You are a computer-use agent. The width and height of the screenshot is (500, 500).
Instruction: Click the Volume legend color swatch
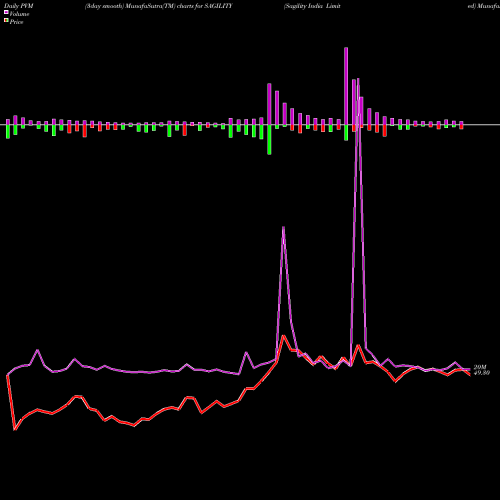click(6, 12)
